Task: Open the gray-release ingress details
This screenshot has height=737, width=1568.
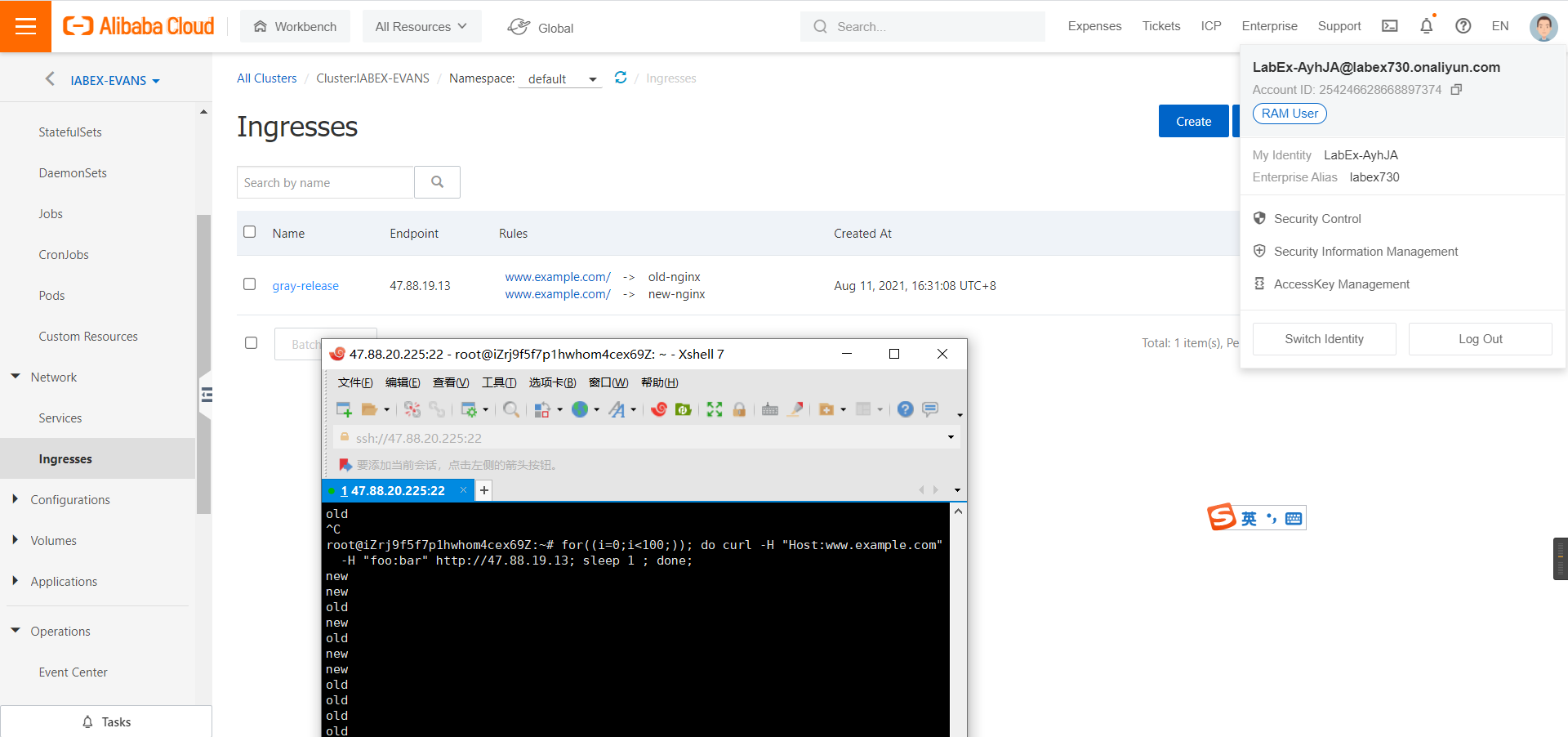Action: pos(305,285)
